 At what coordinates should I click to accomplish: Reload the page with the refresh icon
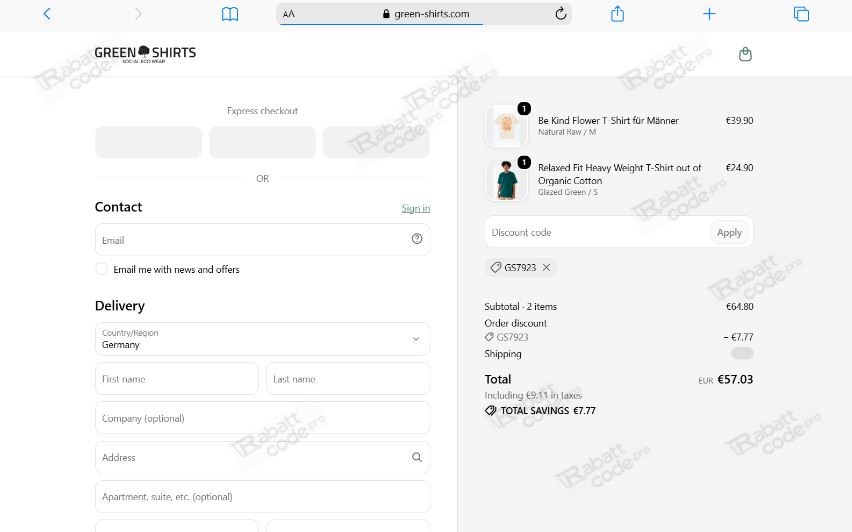561,14
